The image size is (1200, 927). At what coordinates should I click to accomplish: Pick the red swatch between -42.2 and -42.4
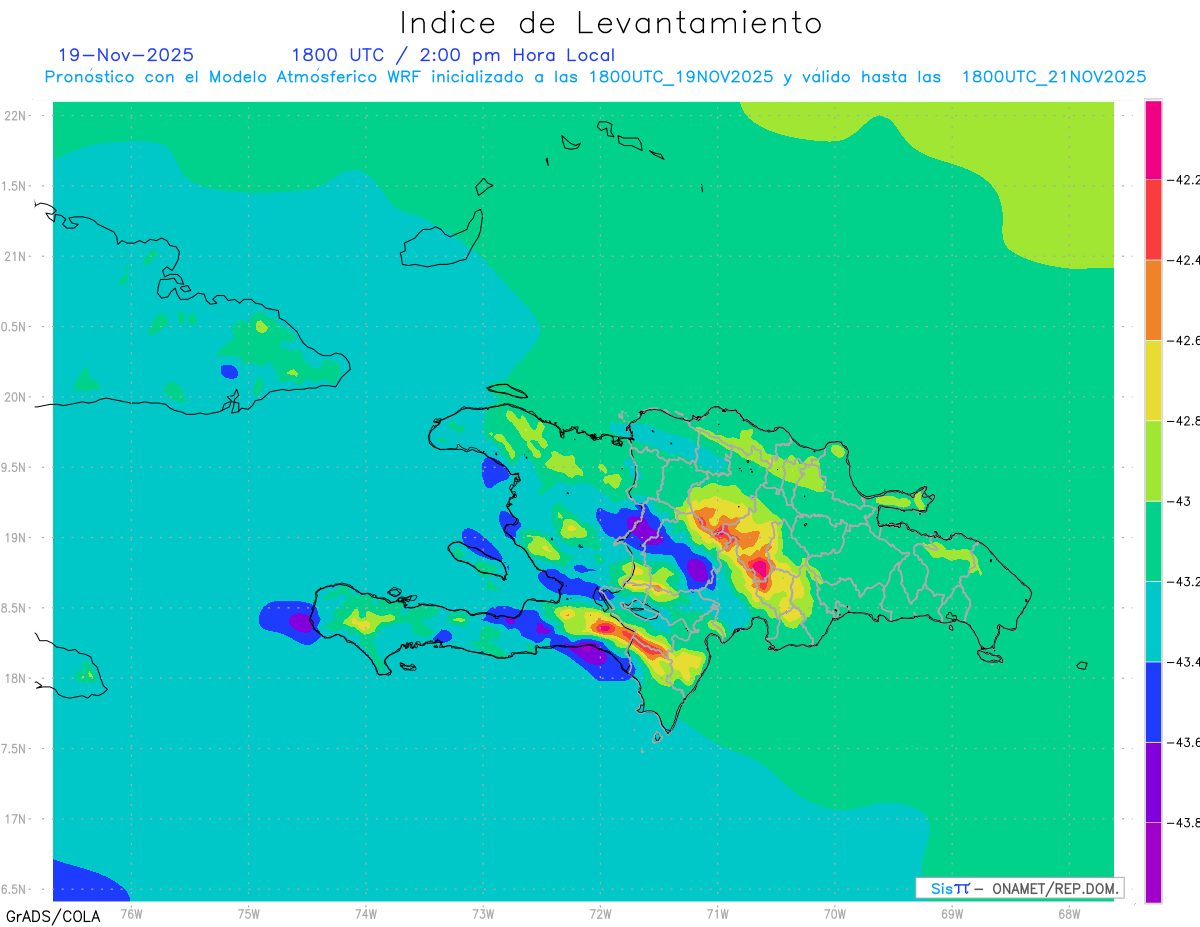click(1153, 220)
